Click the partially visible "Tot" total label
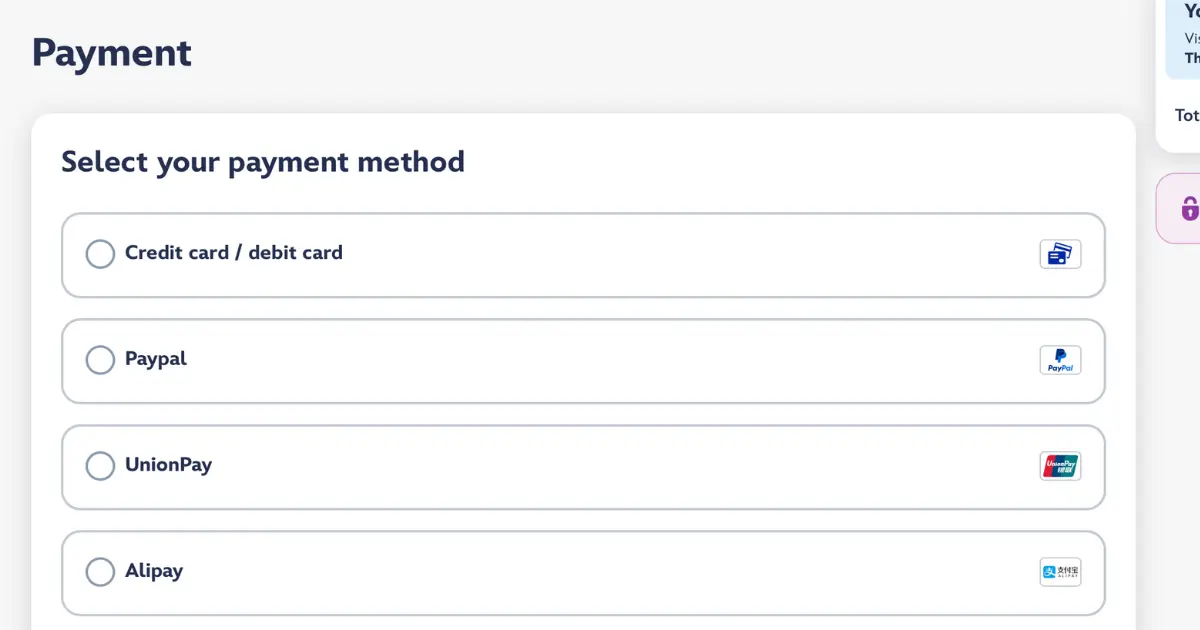Screen dimensions: 1200x630 (x=1187, y=115)
